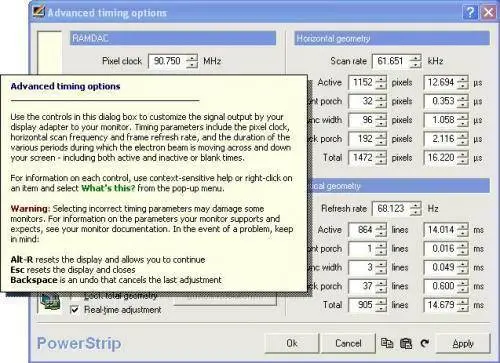Click vertical front porch 1 lines field
Viewport: 500px width, 363px height.
click(362, 249)
